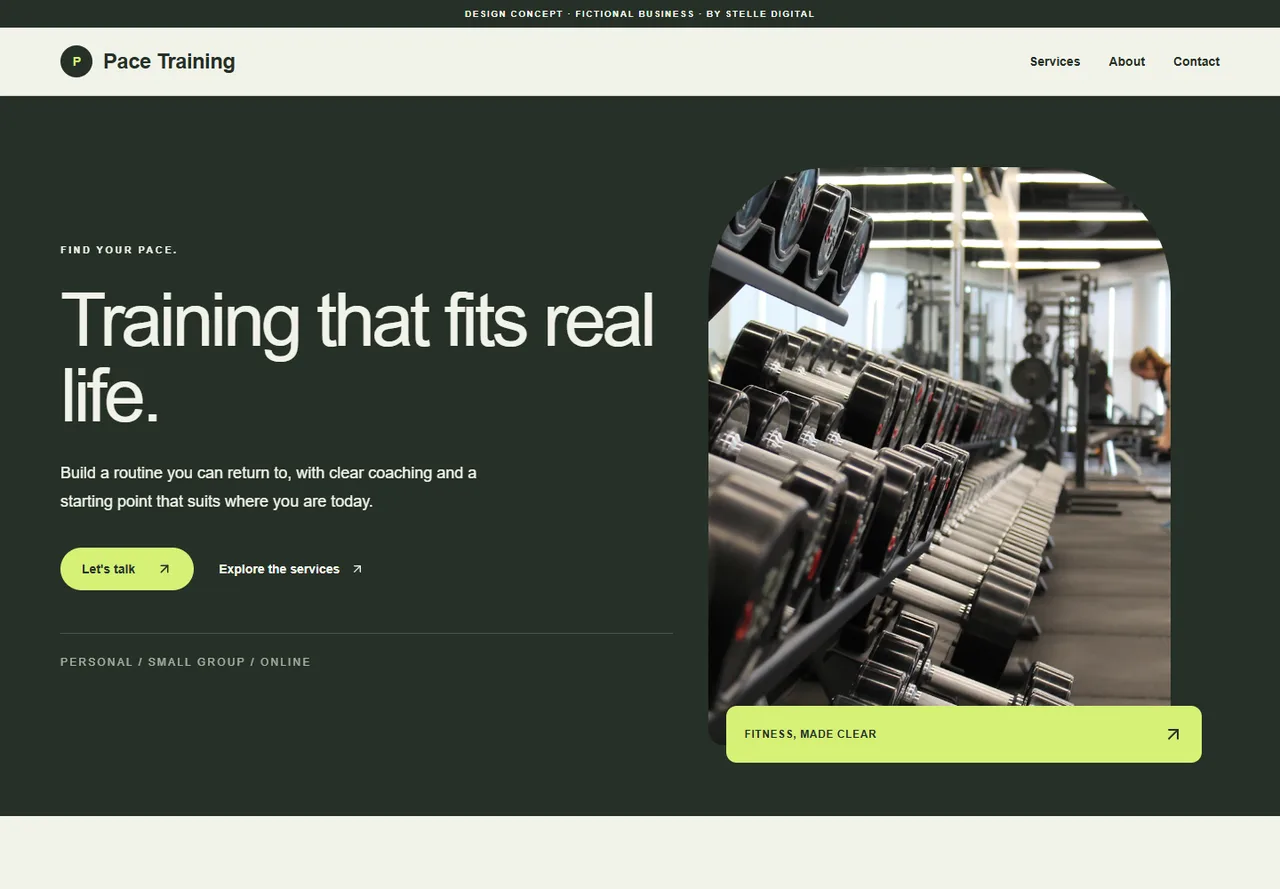Click the arrow icon in Let's talk
The width and height of the screenshot is (1280, 889).
[x=165, y=569]
